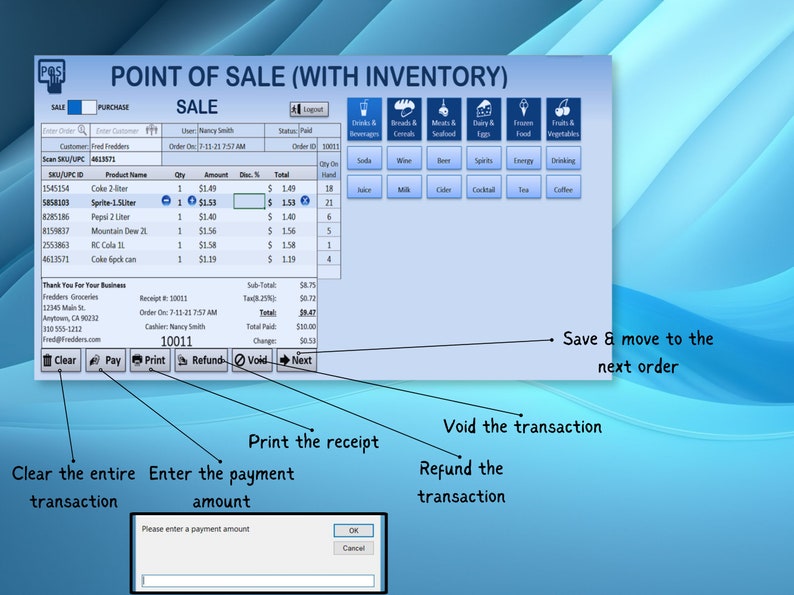Select the Mountain Dew 2L row
The width and height of the screenshot is (794, 595).
pos(179,230)
